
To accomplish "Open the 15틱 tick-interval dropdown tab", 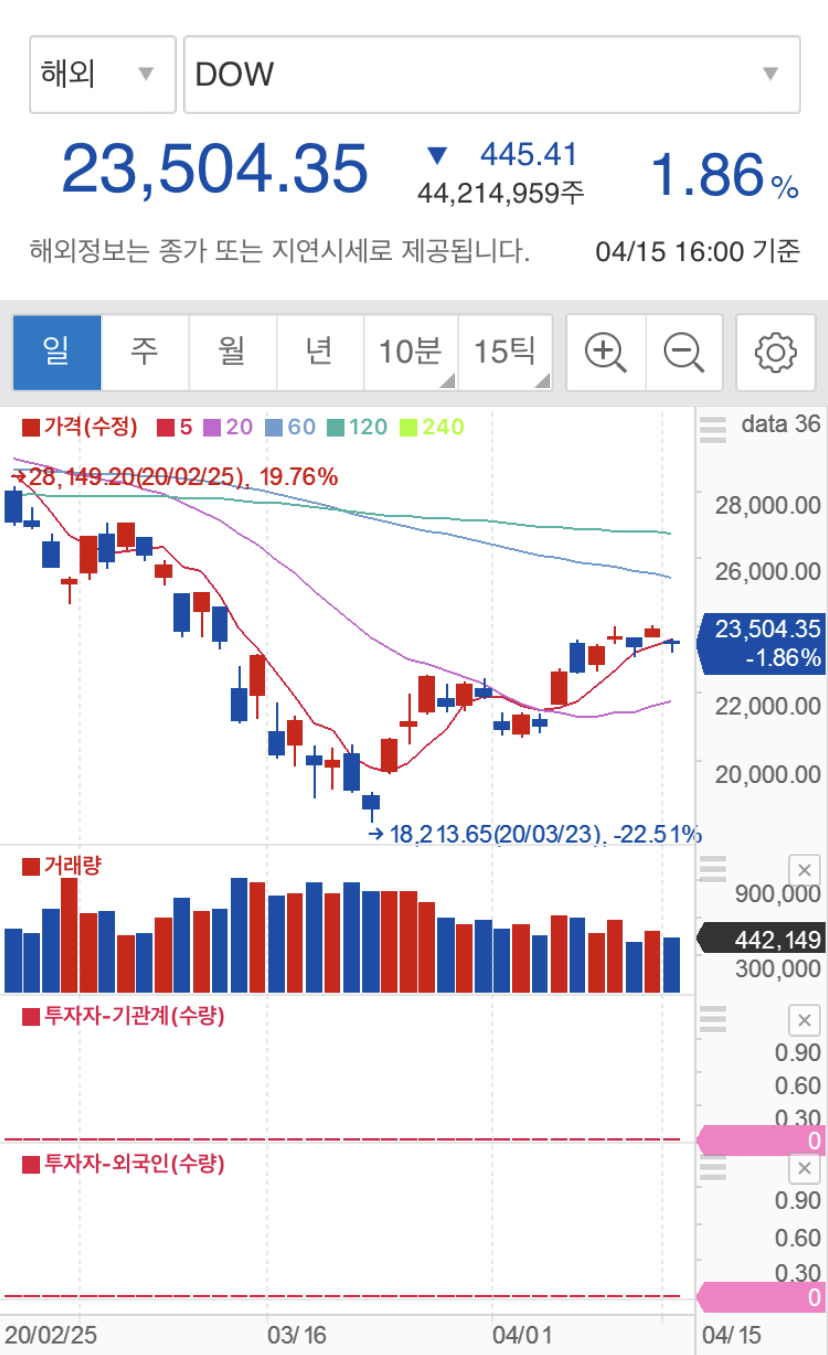I will pos(505,352).
